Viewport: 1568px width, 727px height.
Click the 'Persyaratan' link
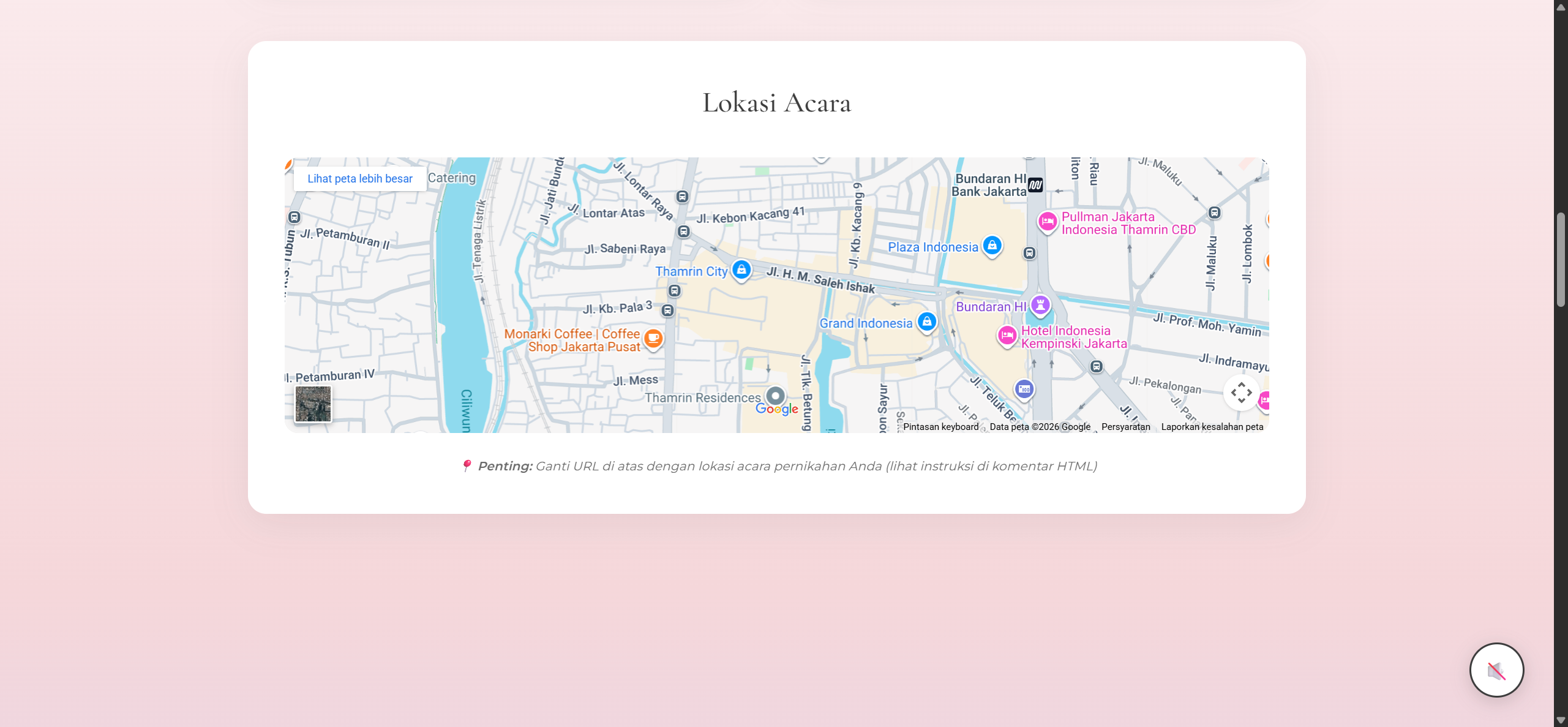tap(1126, 426)
